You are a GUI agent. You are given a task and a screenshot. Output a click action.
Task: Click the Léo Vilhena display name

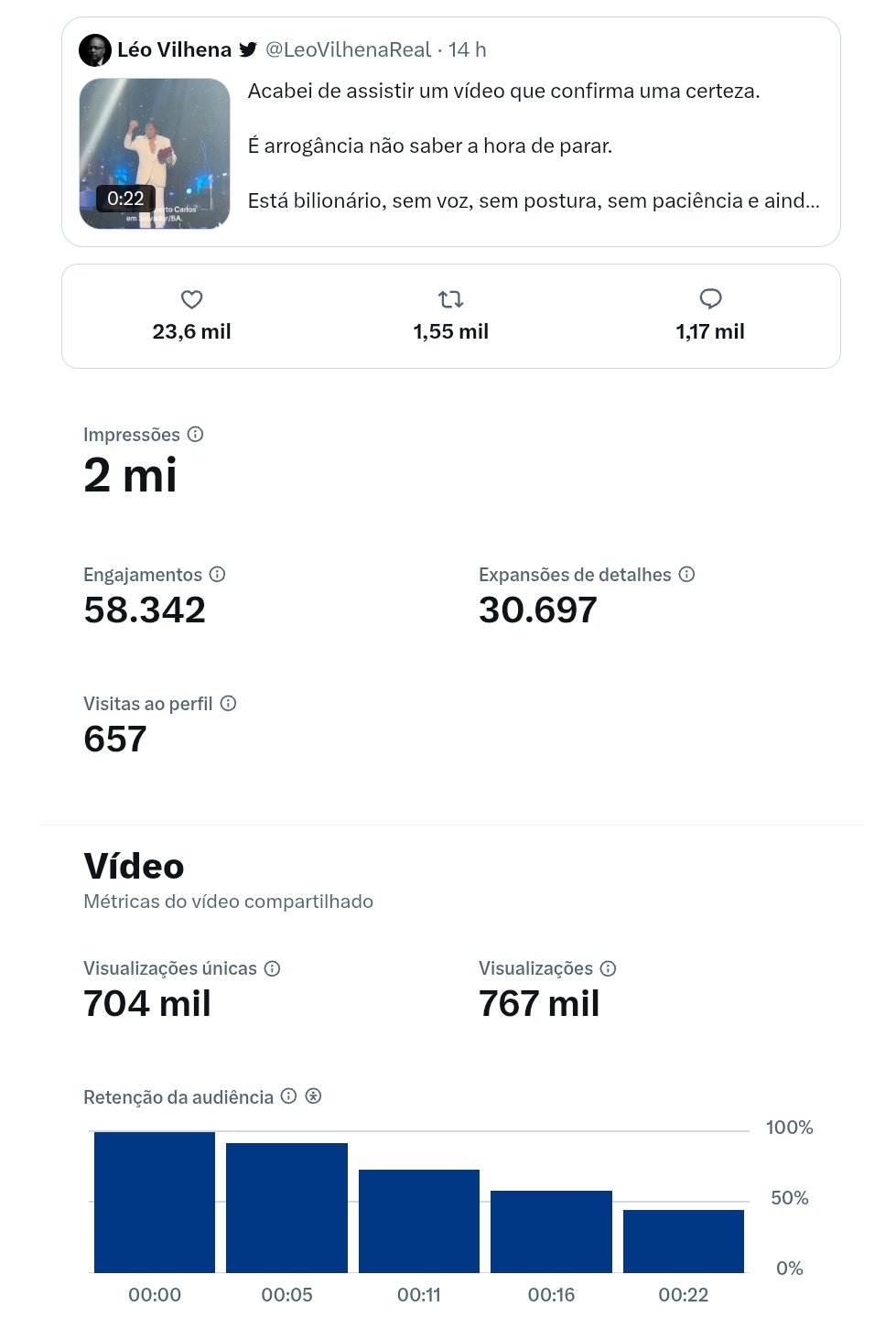(x=174, y=49)
